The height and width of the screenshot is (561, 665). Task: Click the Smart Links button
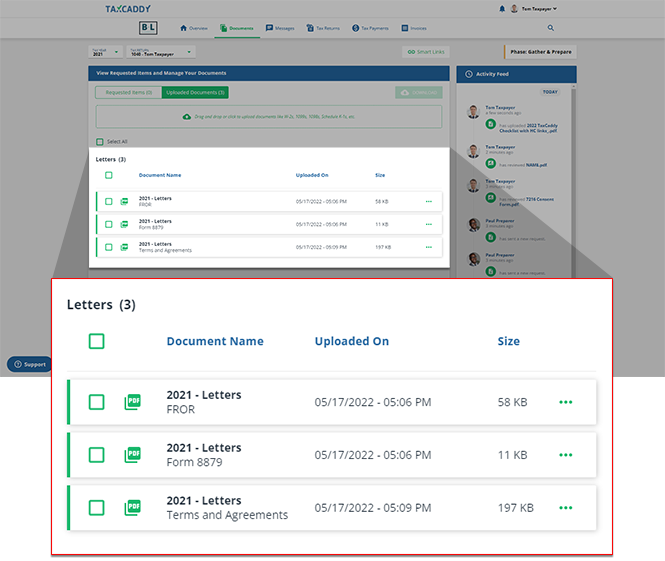[424, 52]
